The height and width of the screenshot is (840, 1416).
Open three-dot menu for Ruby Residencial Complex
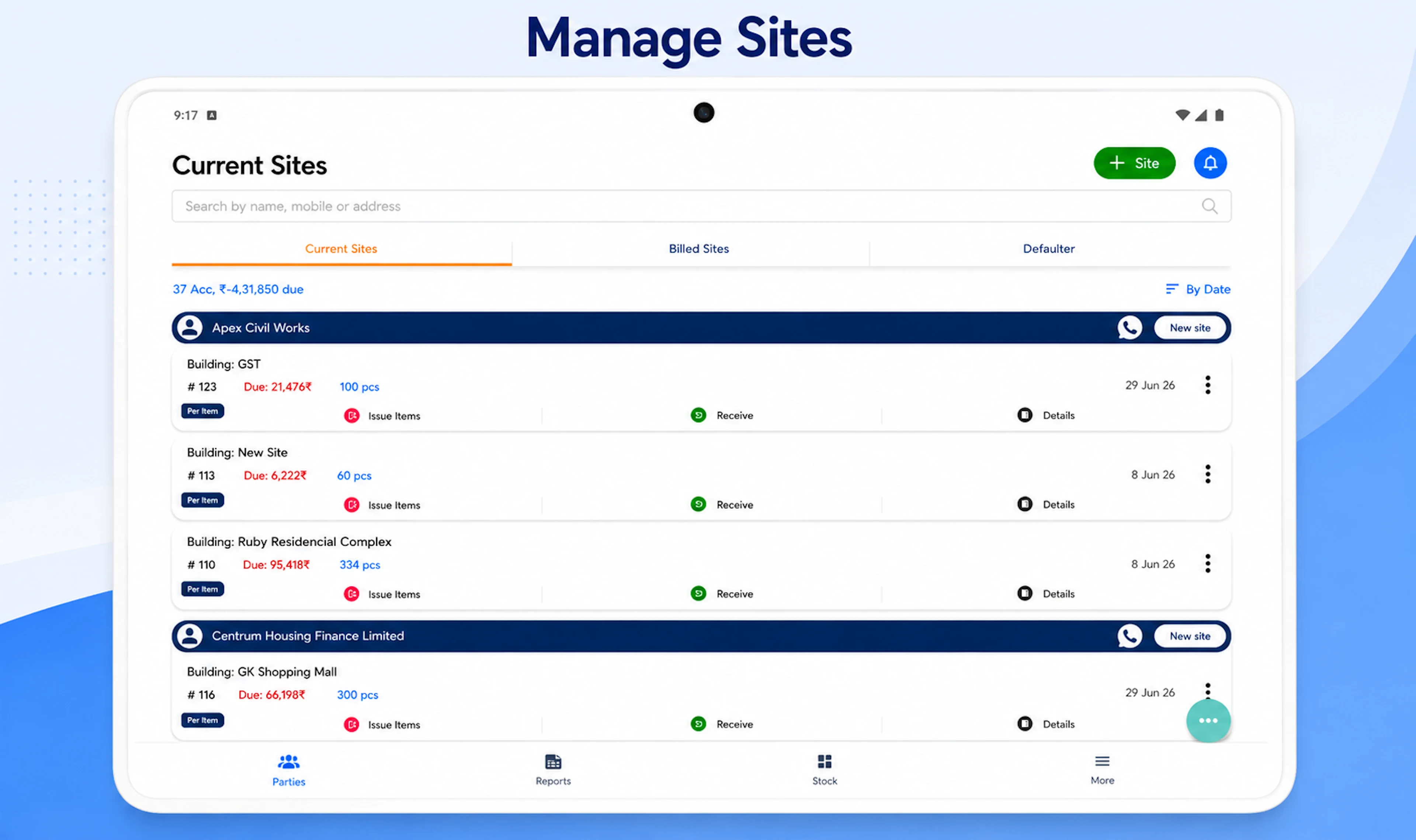pos(1207,564)
